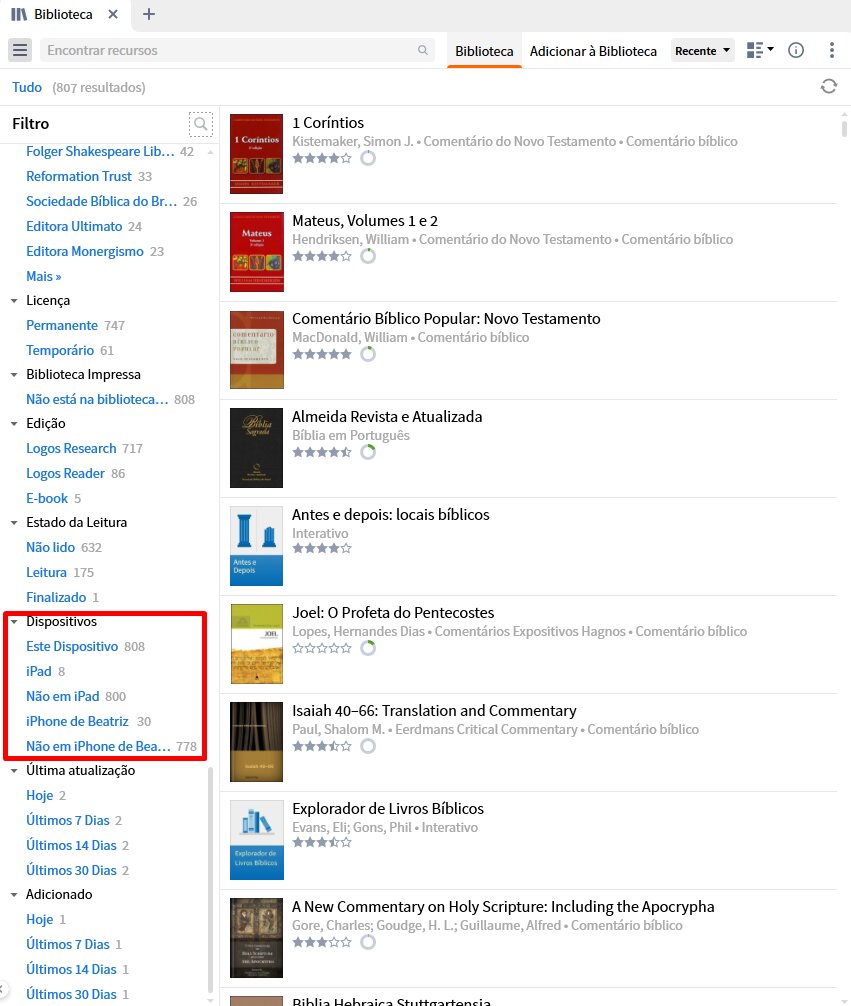
Task: Click the filter sidebar scrollbar
Action: [x=211, y=879]
